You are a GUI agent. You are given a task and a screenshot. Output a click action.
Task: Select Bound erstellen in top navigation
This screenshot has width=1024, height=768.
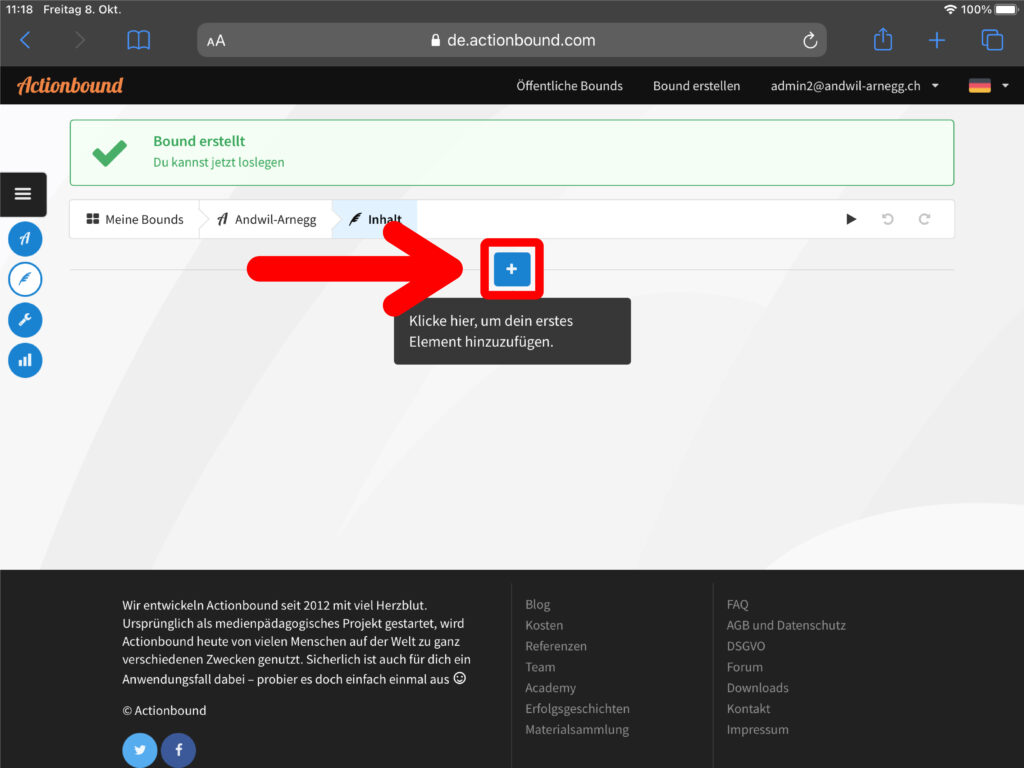click(x=696, y=86)
